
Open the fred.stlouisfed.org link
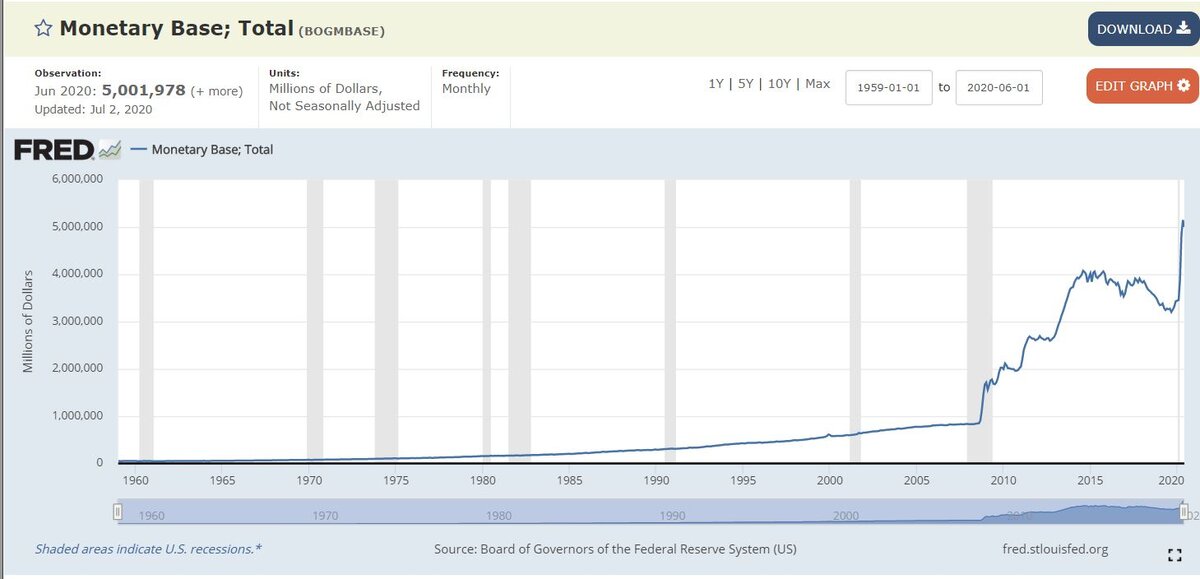coord(1054,549)
